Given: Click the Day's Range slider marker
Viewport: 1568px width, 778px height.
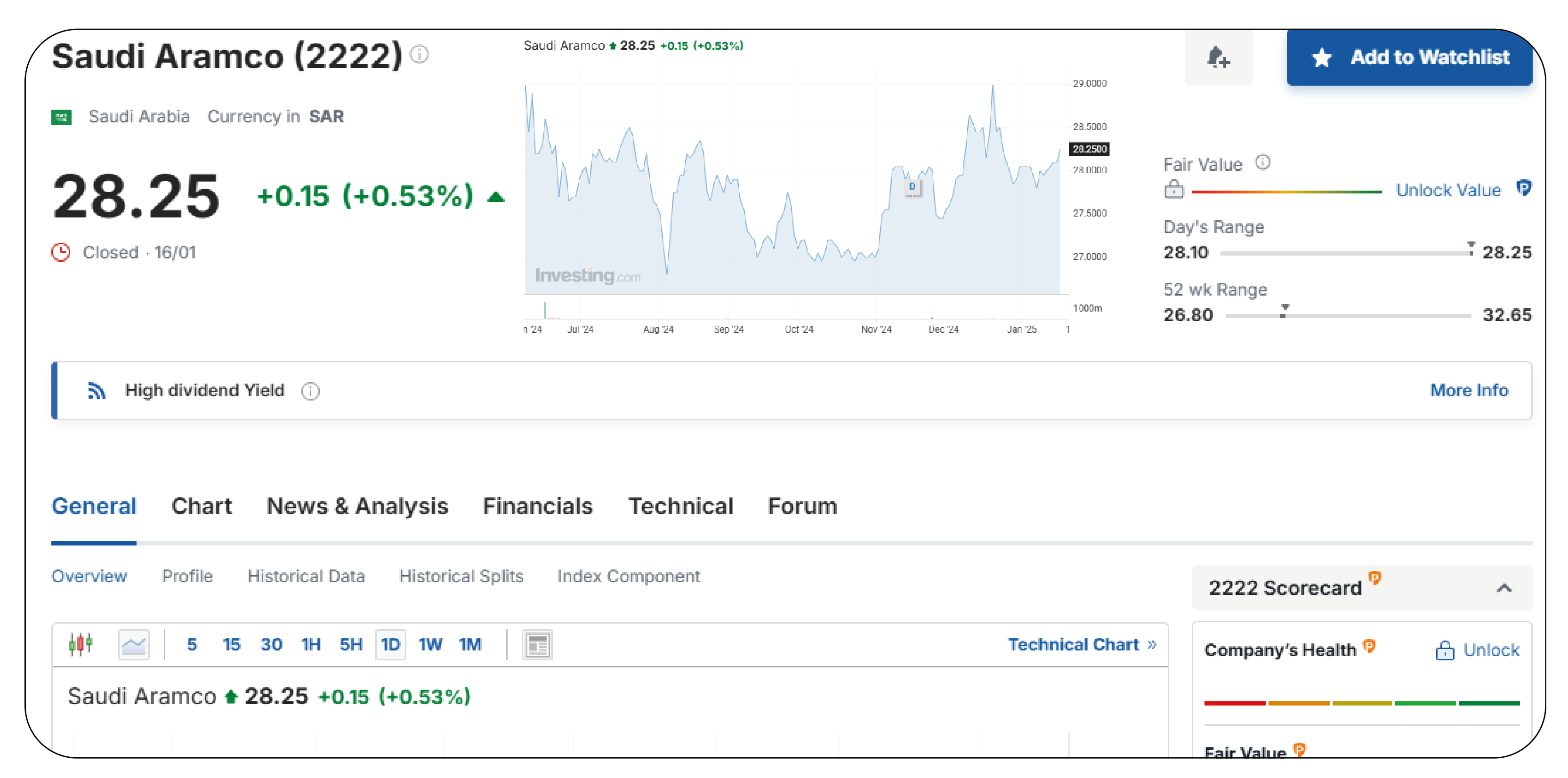Looking at the screenshot, I should pos(1471,248).
